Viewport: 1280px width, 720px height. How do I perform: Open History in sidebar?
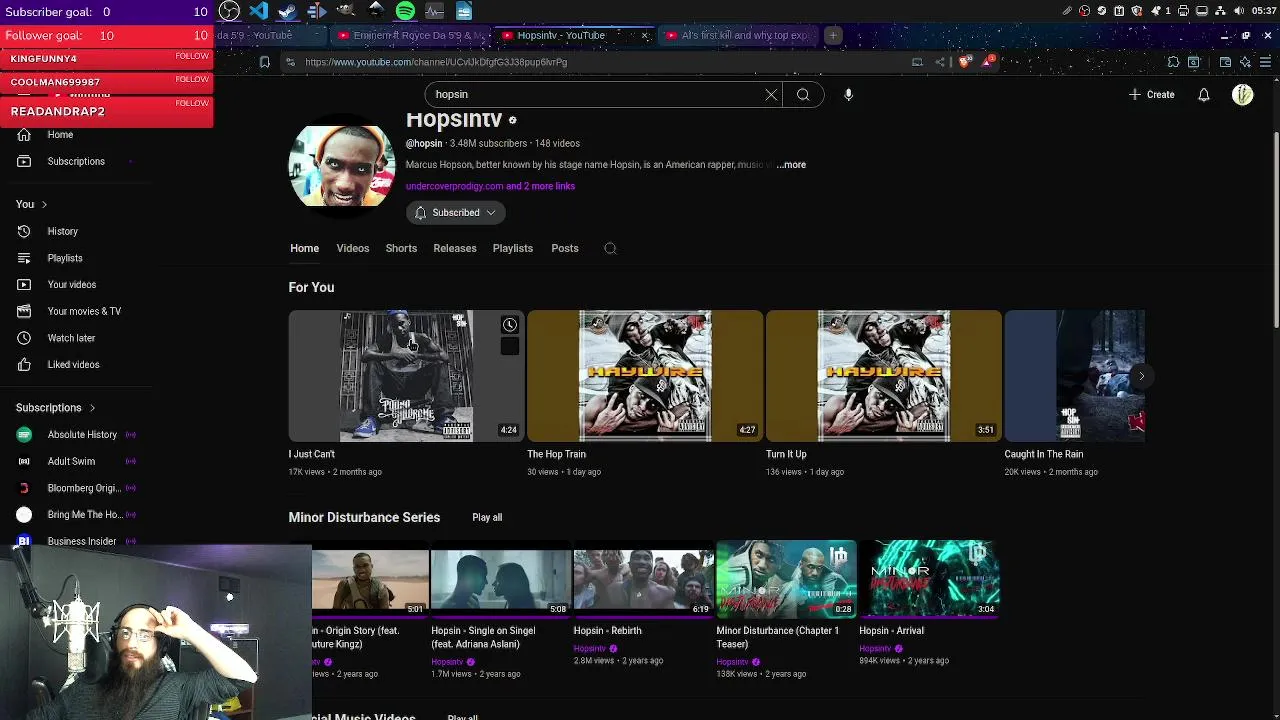point(62,231)
